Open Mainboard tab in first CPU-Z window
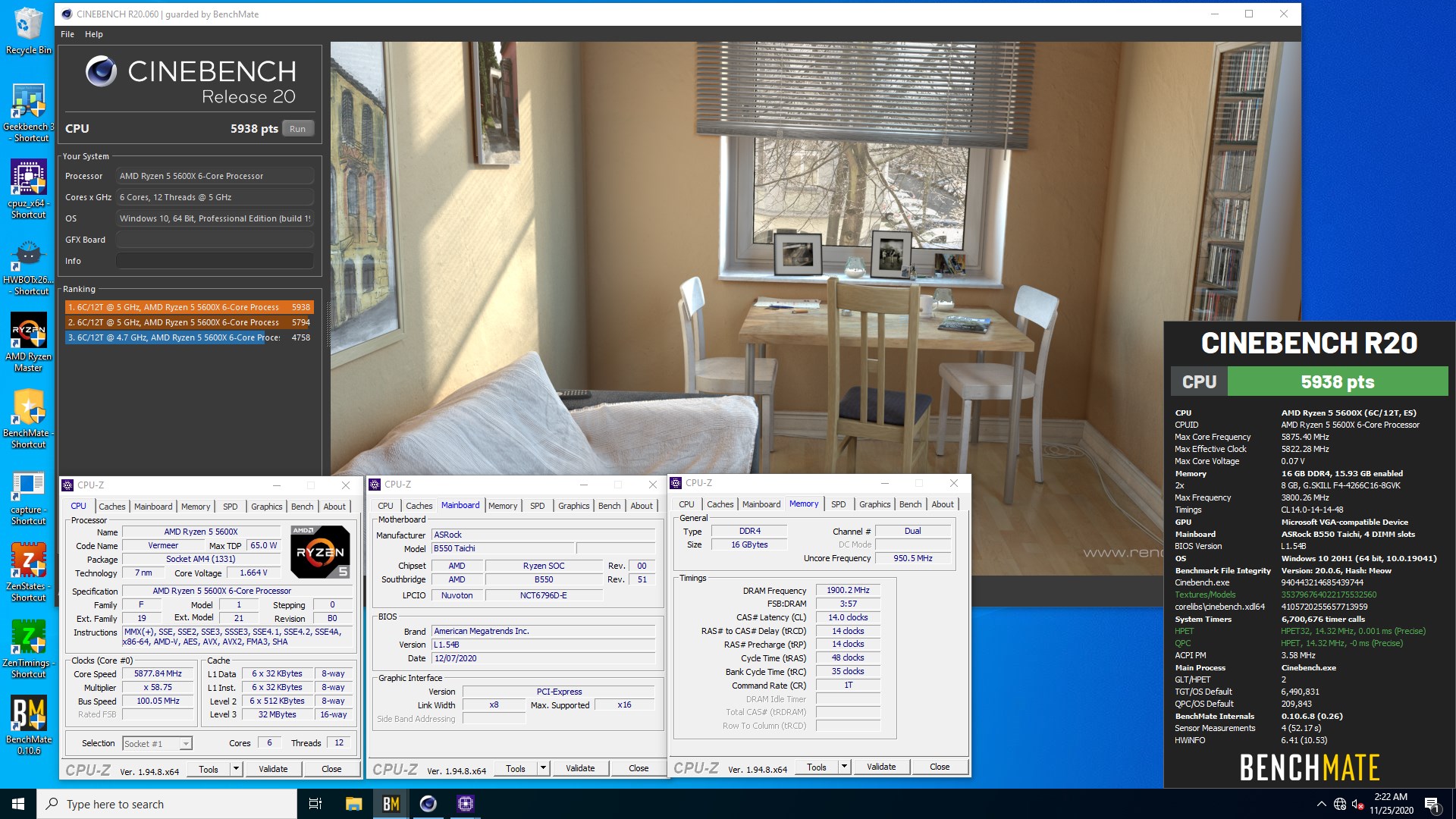Image resolution: width=1456 pixels, height=819 pixels. [153, 507]
